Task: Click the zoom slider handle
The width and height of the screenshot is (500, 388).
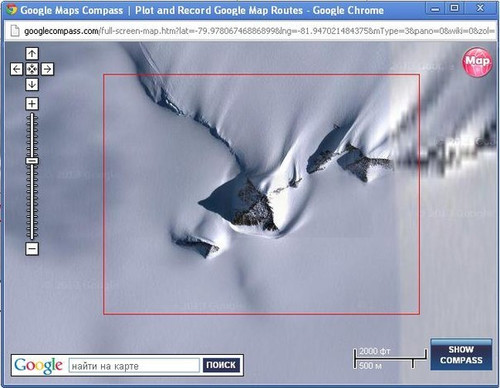Action: (32, 161)
